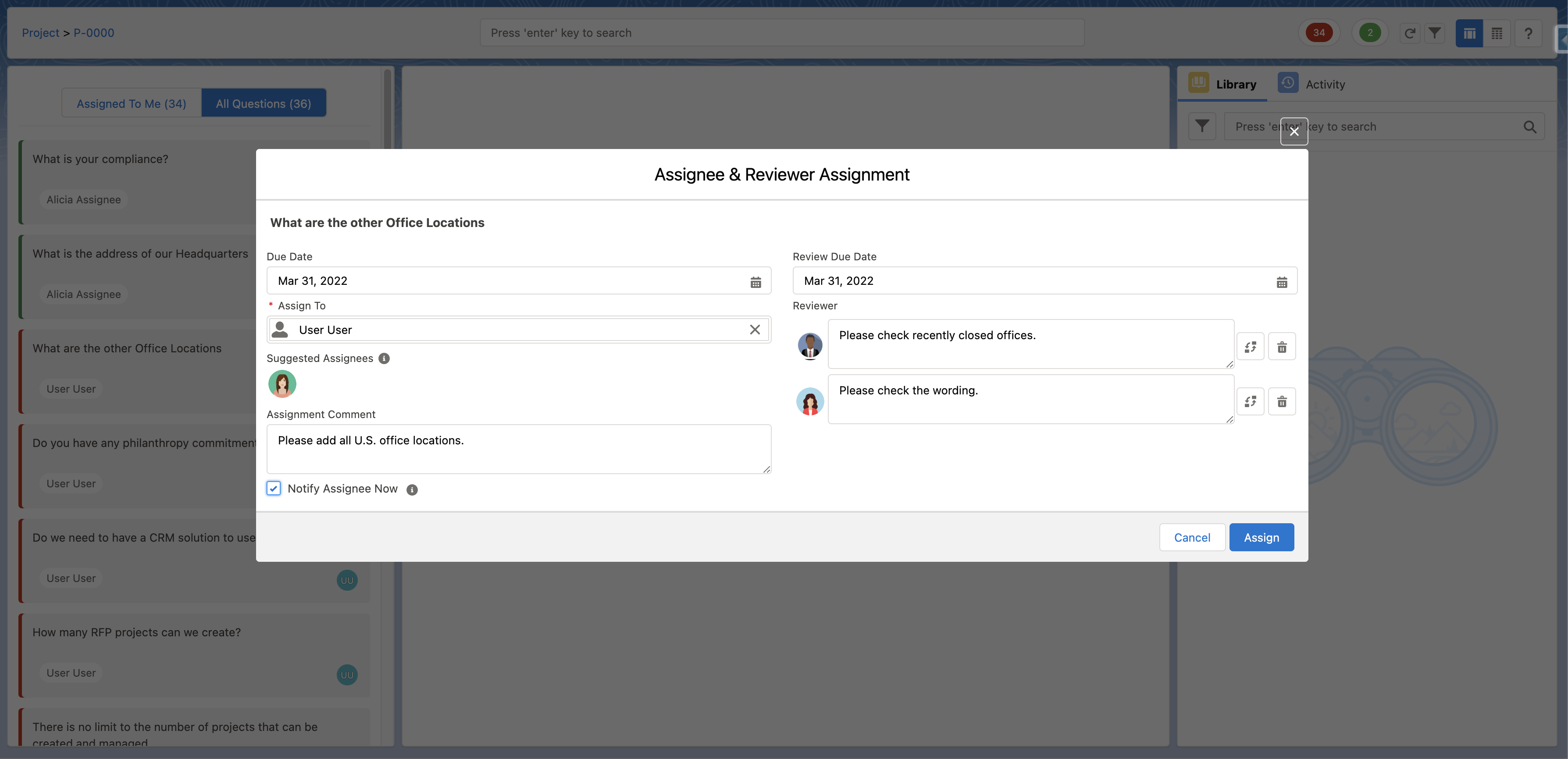Click the Review Due Date input field
The height and width of the screenshot is (759, 1568).
tap(1044, 281)
